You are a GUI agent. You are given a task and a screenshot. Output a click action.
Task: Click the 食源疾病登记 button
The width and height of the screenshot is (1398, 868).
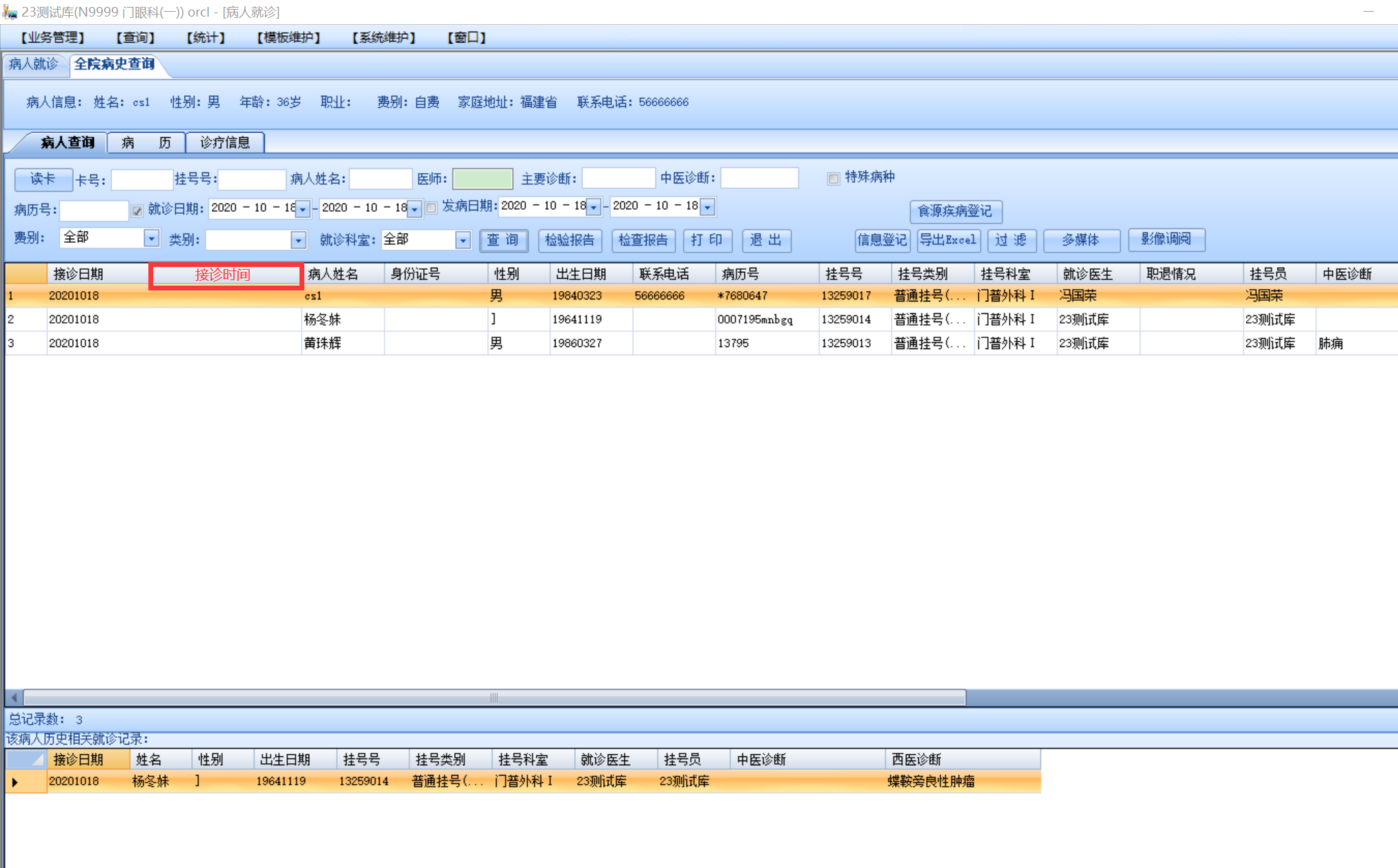coord(955,211)
